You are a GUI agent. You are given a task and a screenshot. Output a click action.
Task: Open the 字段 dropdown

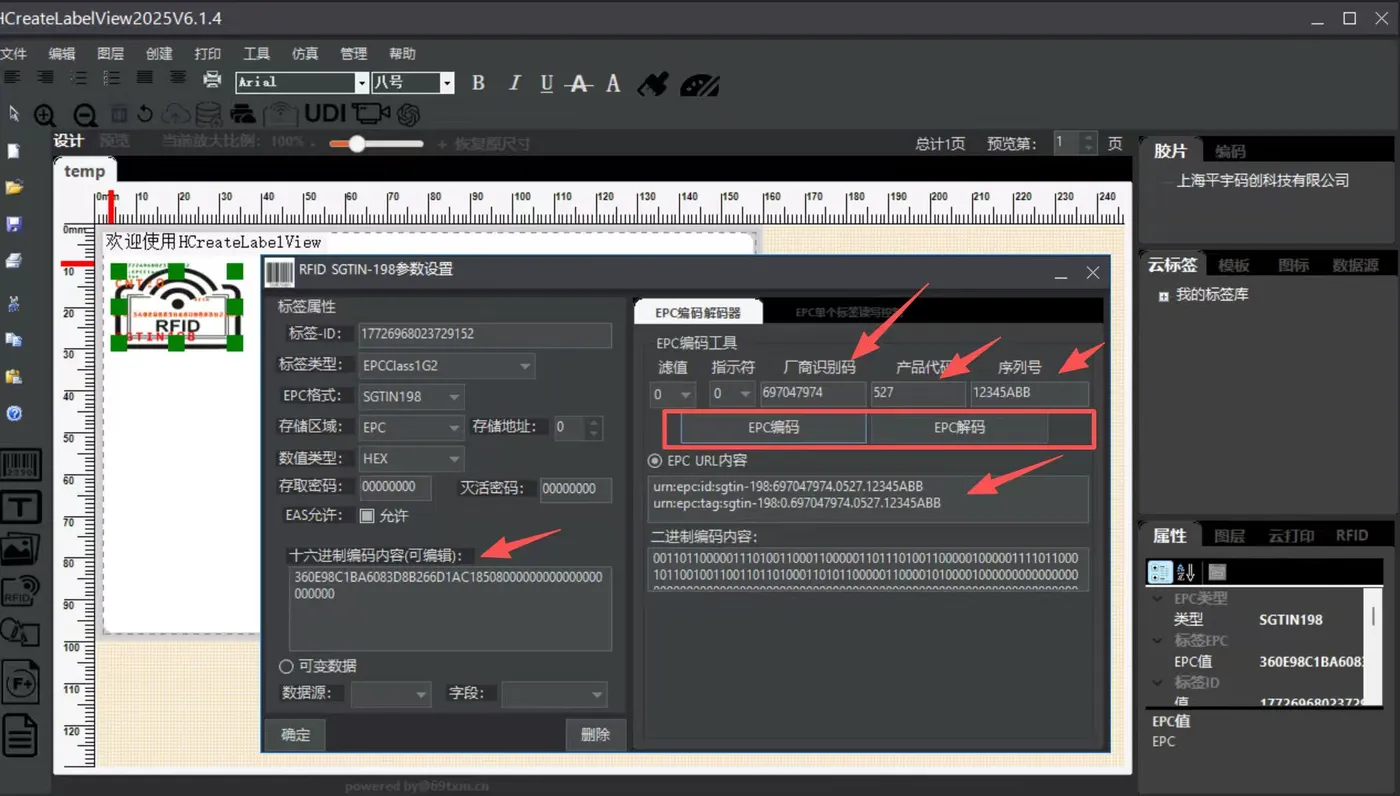click(x=554, y=693)
